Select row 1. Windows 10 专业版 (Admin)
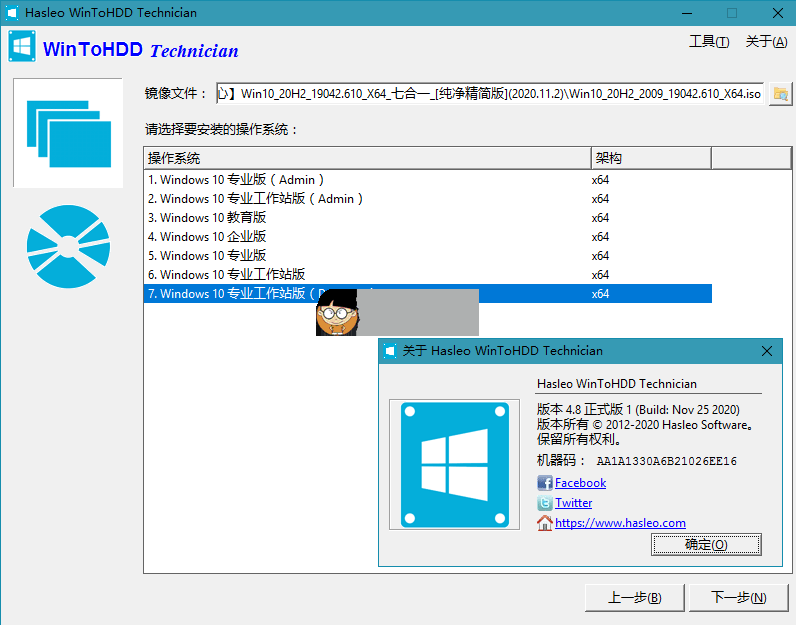Image resolution: width=796 pixels, height=625 pixels. (x=427, y=180)
